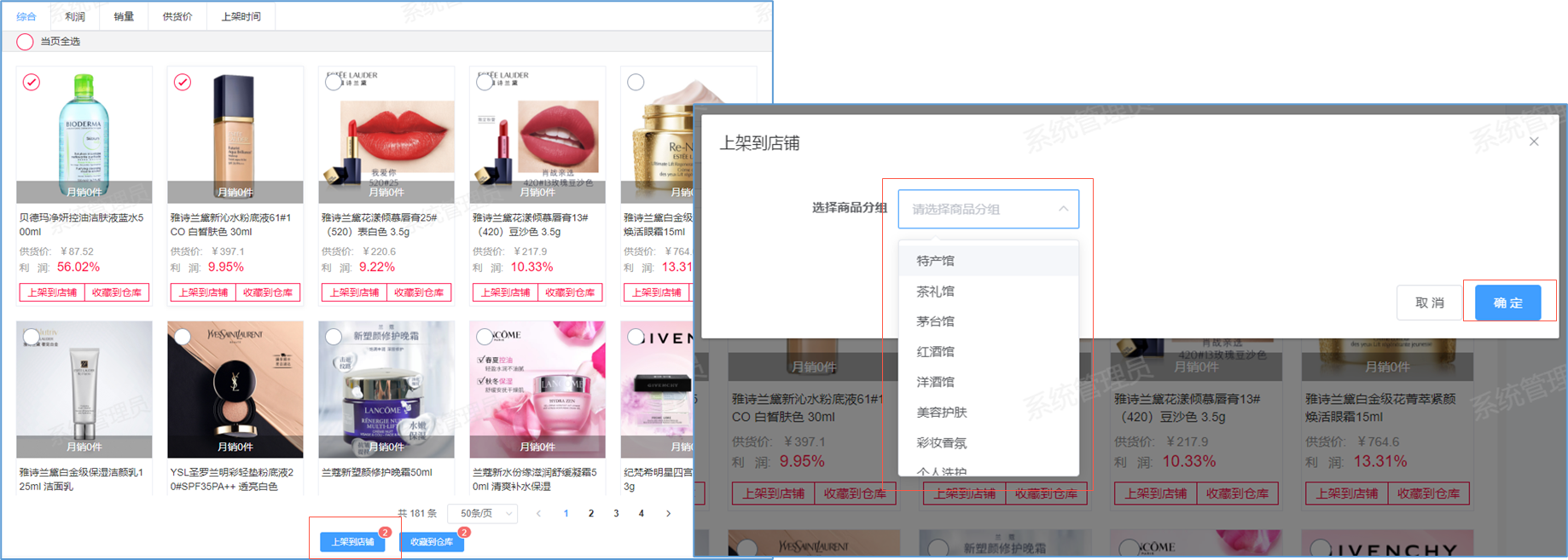The height and width of the screenshot is (560, 1568).
Task: Select the 白金级眼霜 product checkbox
Action: 636,82
